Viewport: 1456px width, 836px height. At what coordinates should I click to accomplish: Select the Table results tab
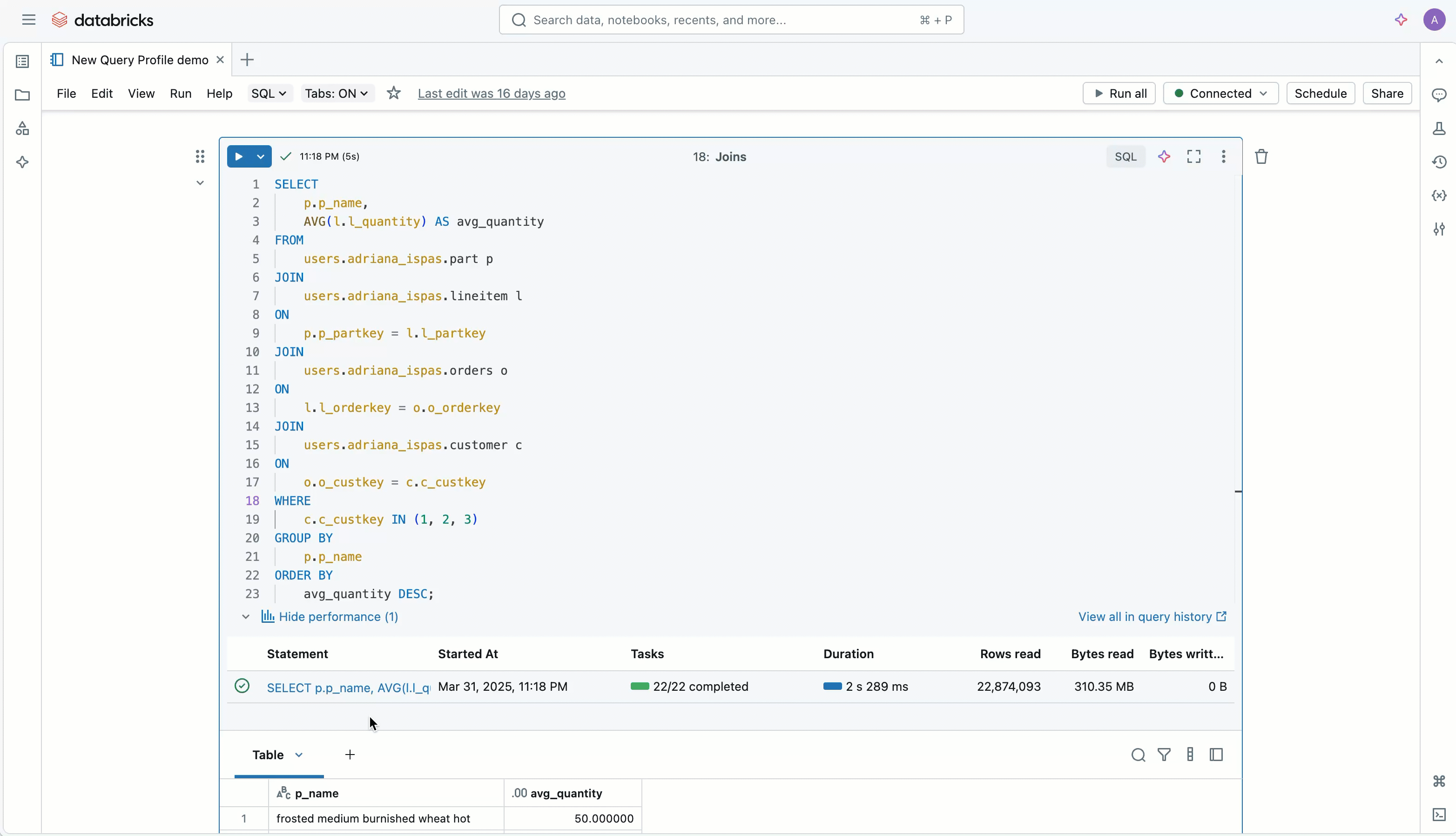(268, 755)
